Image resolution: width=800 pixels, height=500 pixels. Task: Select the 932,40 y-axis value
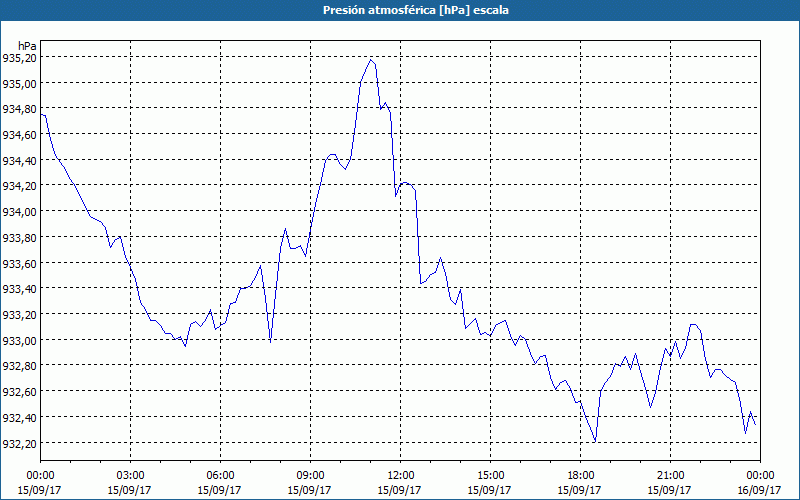pyautogui.click(x=20, y=417)
